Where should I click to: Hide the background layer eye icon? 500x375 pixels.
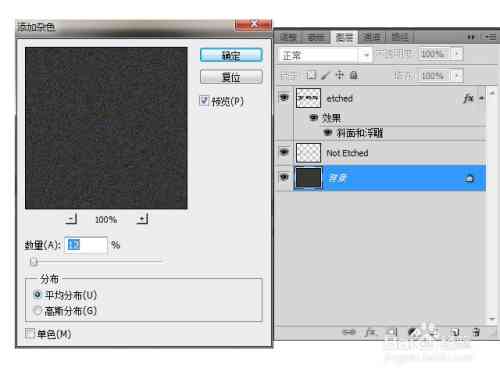pos(284,178)
